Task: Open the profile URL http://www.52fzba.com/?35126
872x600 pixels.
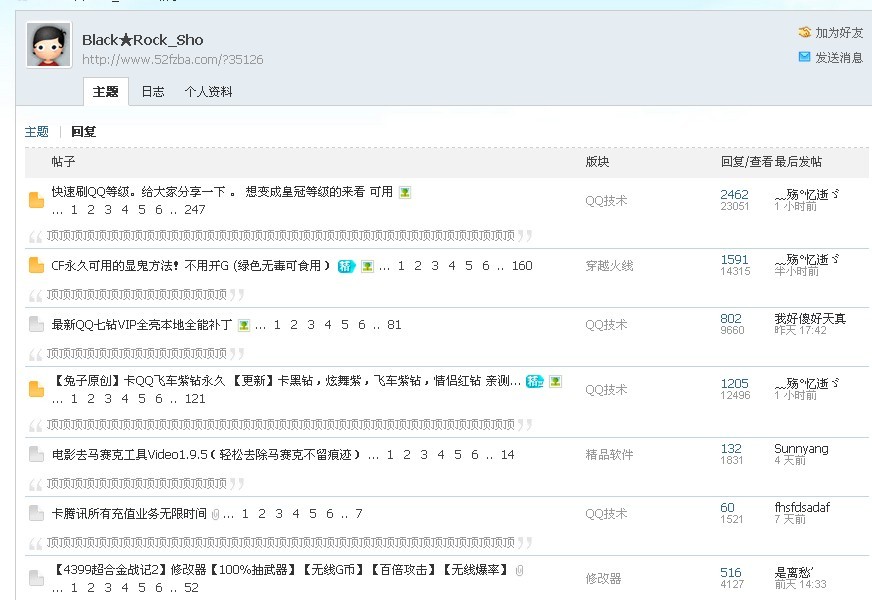Action: (x=172, y=59)
